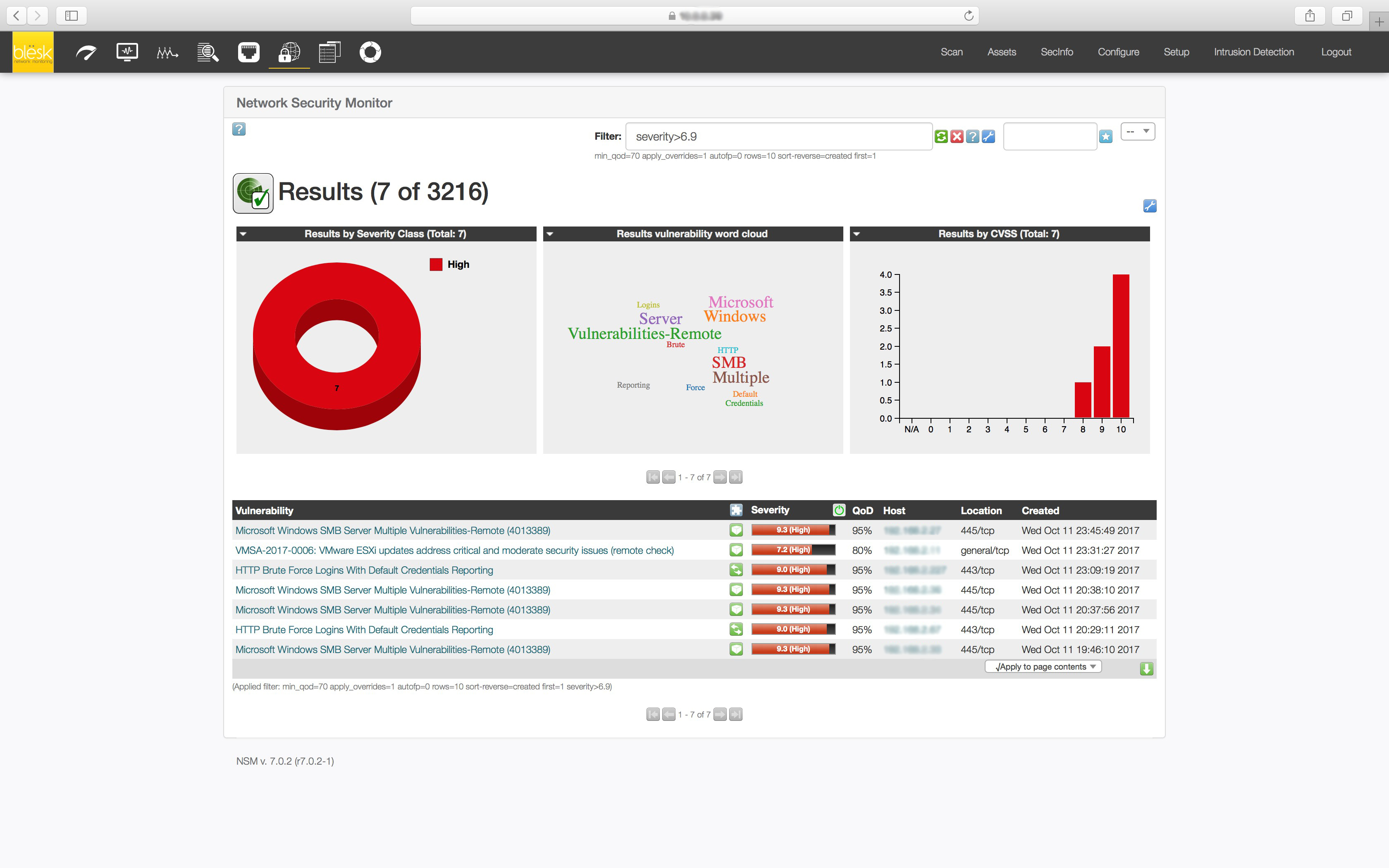The width and height of the screenshot is (1389, 868).
Task: Toggle the solution type column header icon
Action: (736, 510)
